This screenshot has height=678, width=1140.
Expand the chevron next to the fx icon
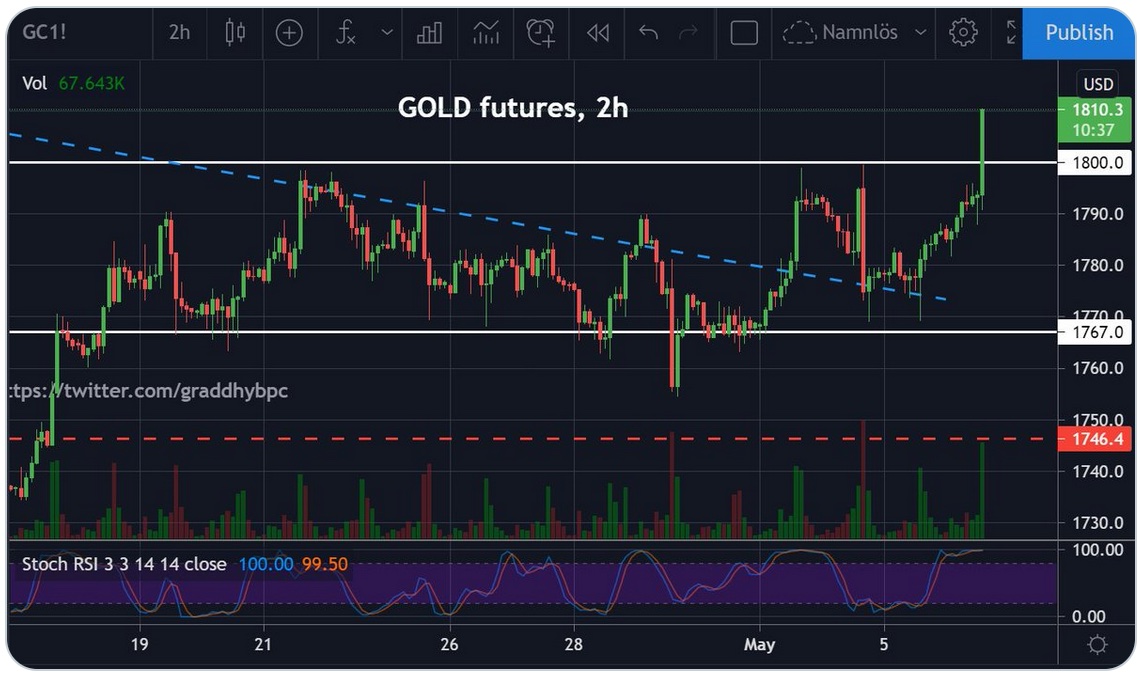tap(387, 33)
